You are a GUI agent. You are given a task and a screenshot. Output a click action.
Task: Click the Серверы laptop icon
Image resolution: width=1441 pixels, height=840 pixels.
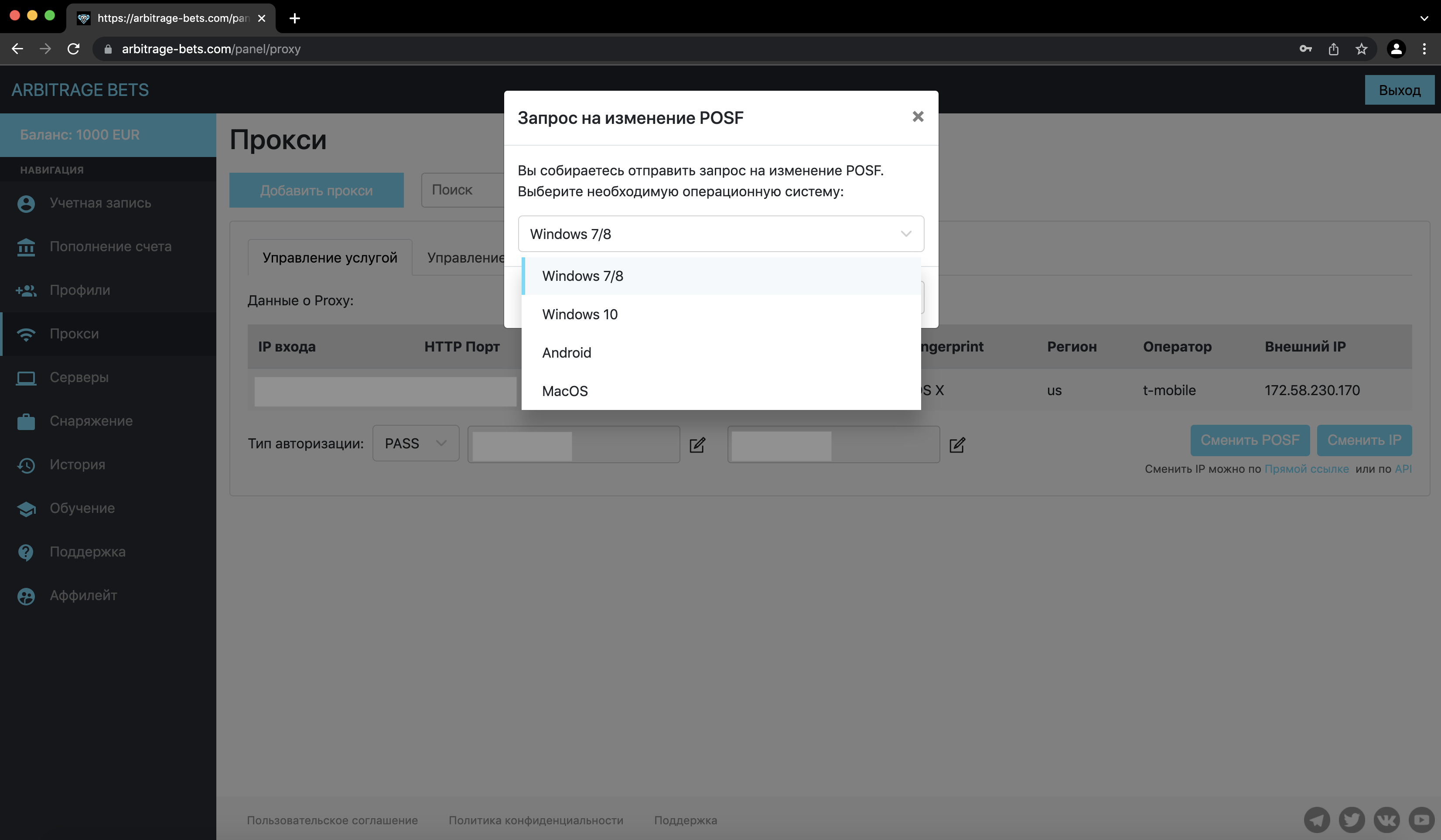tap(26, 378)
